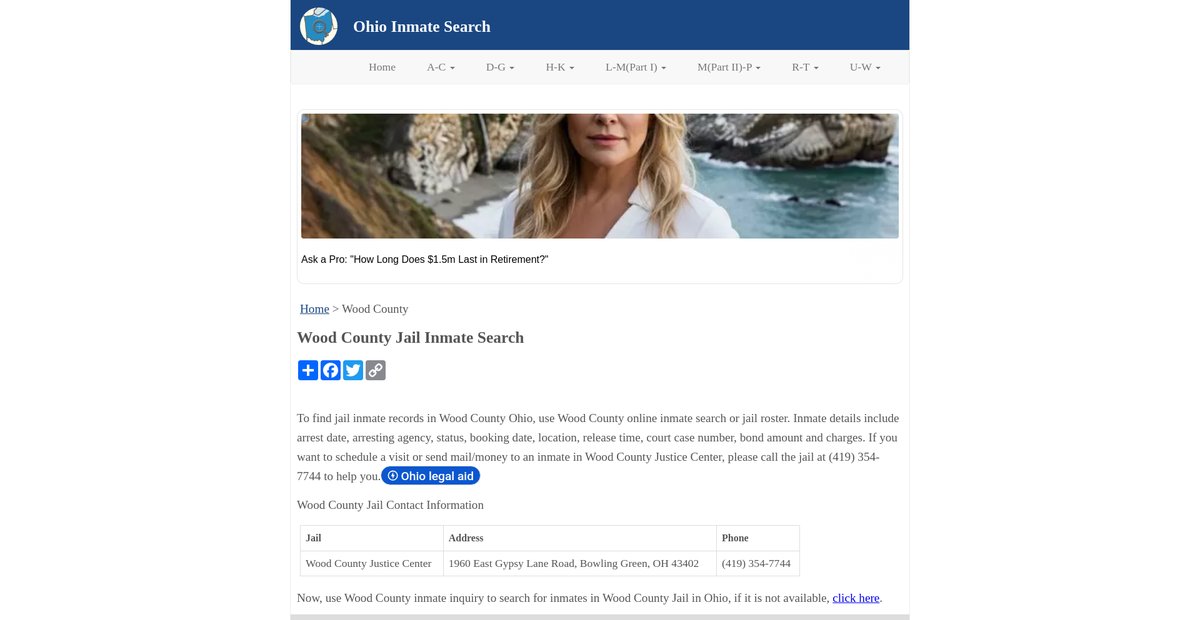The image size is (1200, 620).
Task: Click the Wood County Jail Contact Information text
Action: 390,505
